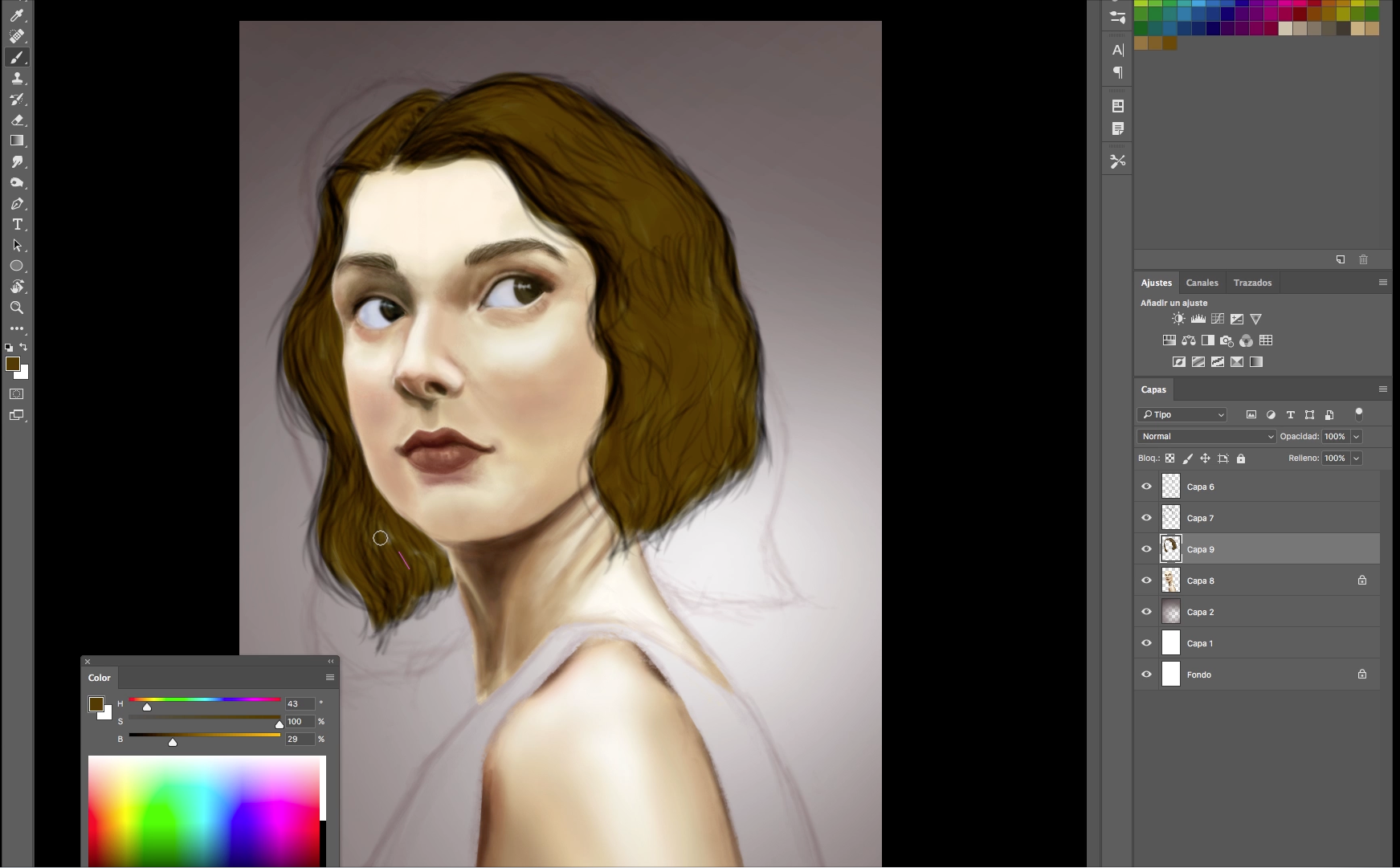Add a Channel Mixer adjustment
This screenshot has height=868, width=1400.
pos(1246,340)
